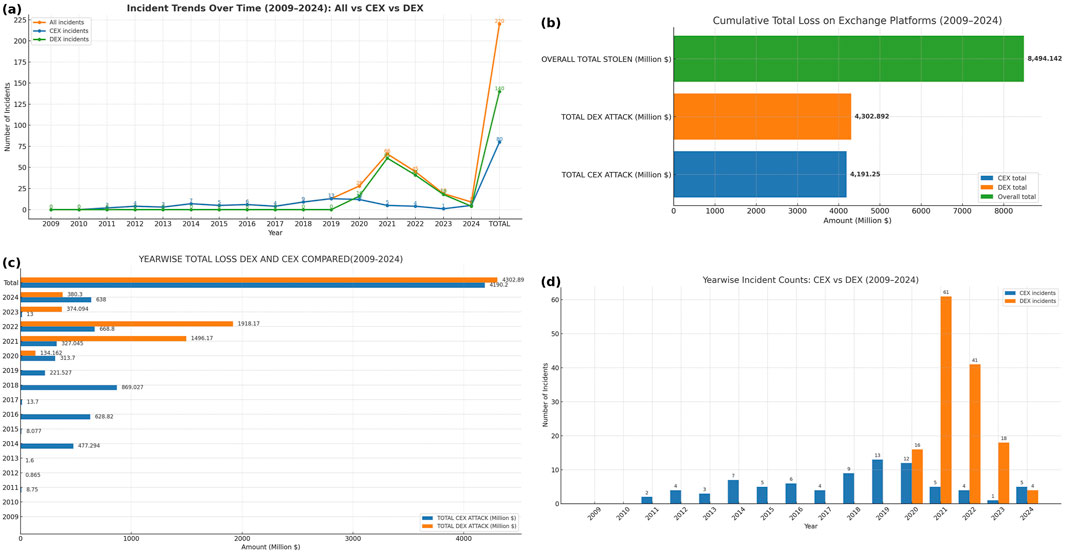The width and height of the screenshot is (1065, 553).
Task: Click the orange 'All incidents' legend marker
Action: [39, 22]
